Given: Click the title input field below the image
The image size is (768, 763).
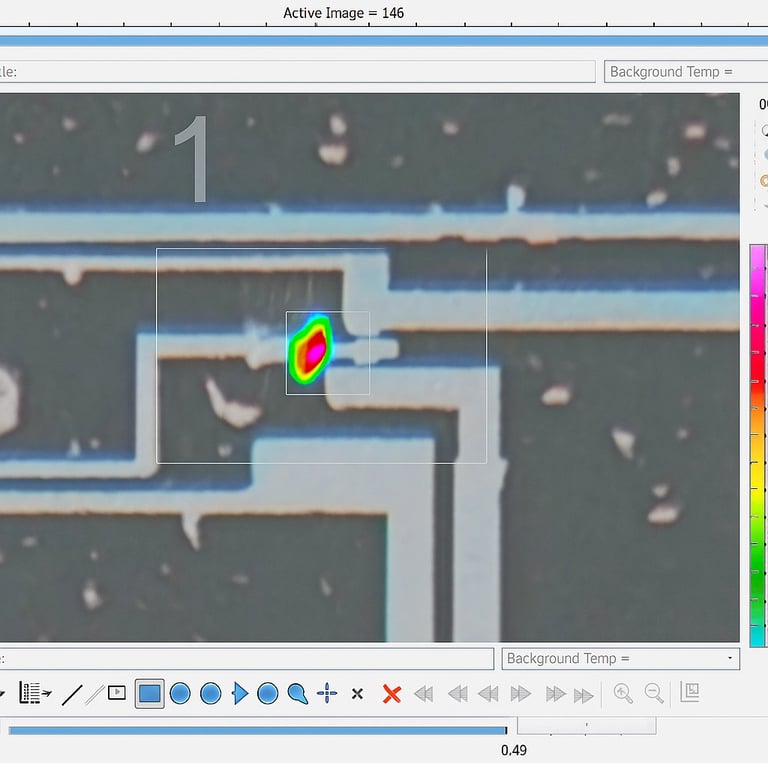Looking at the screenshot, I should tap(246, 658).
